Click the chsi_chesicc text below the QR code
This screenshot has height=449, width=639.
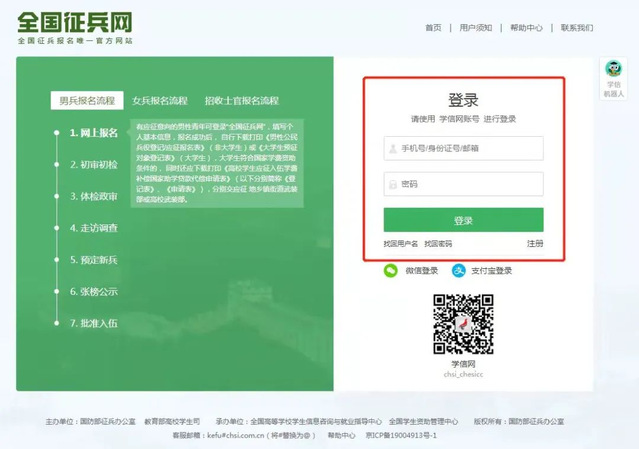463,374
